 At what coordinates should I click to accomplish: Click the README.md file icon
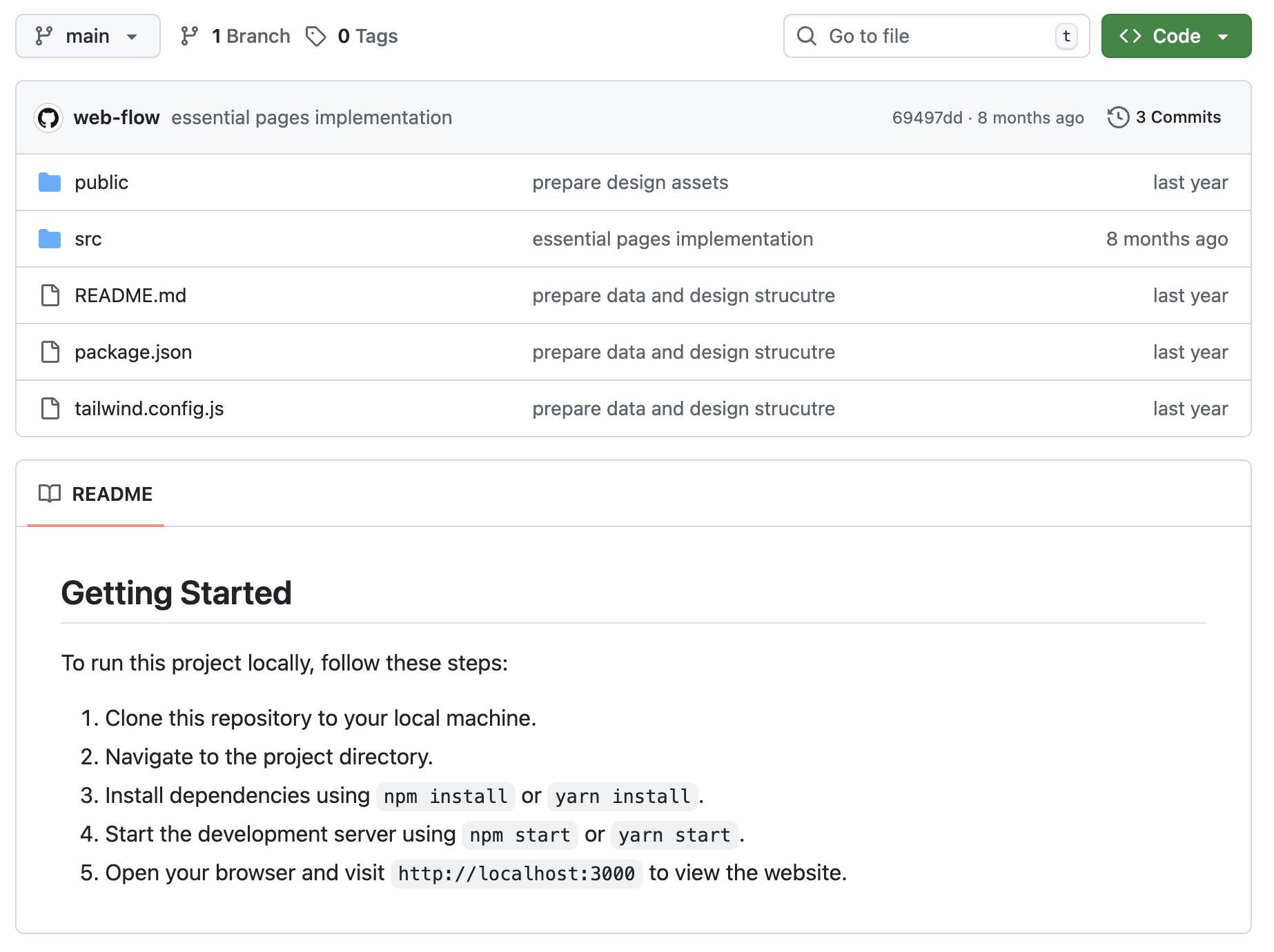pyautogui.click(x=50, y=296)
